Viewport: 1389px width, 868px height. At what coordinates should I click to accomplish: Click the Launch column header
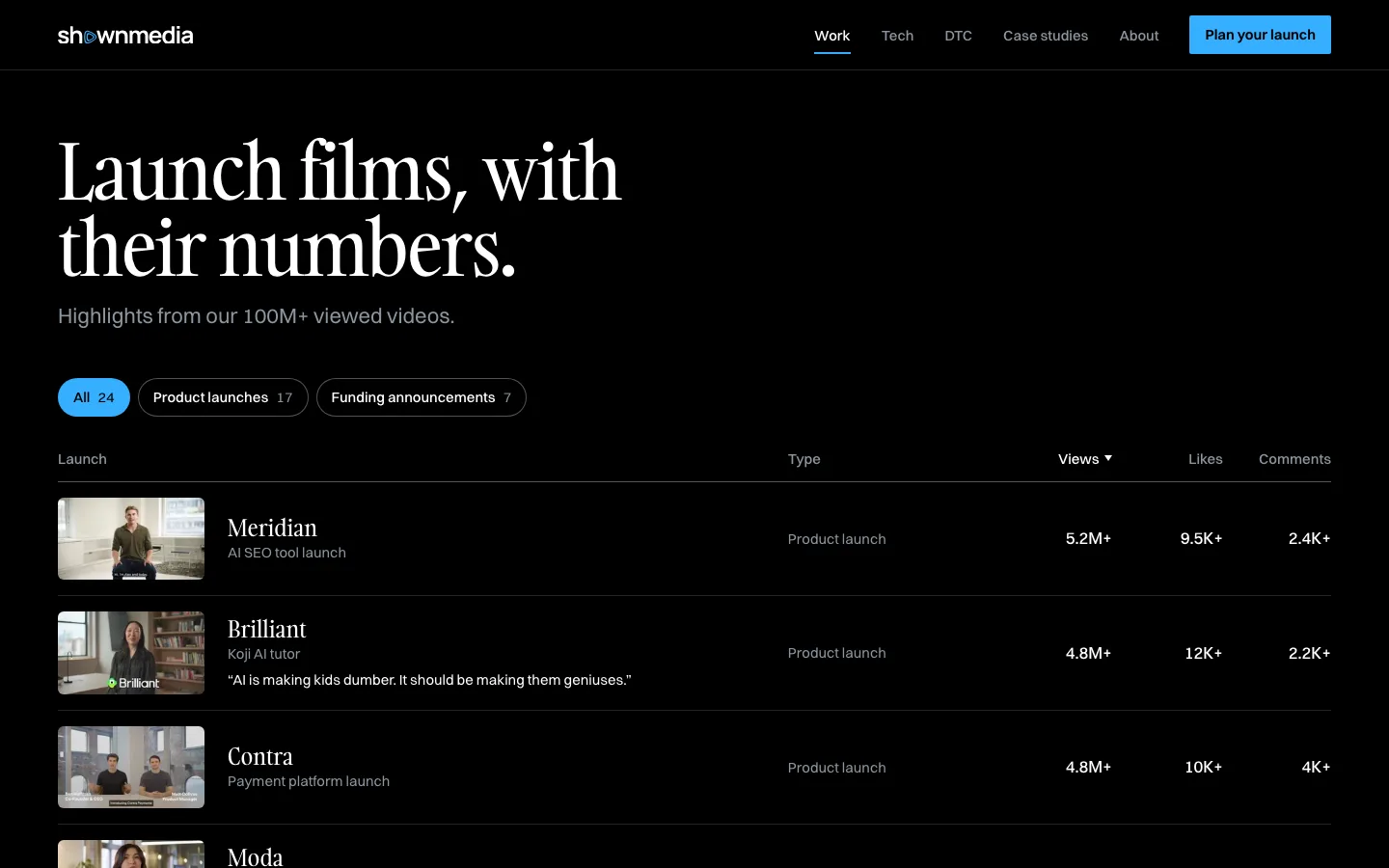tap(82, 459)
